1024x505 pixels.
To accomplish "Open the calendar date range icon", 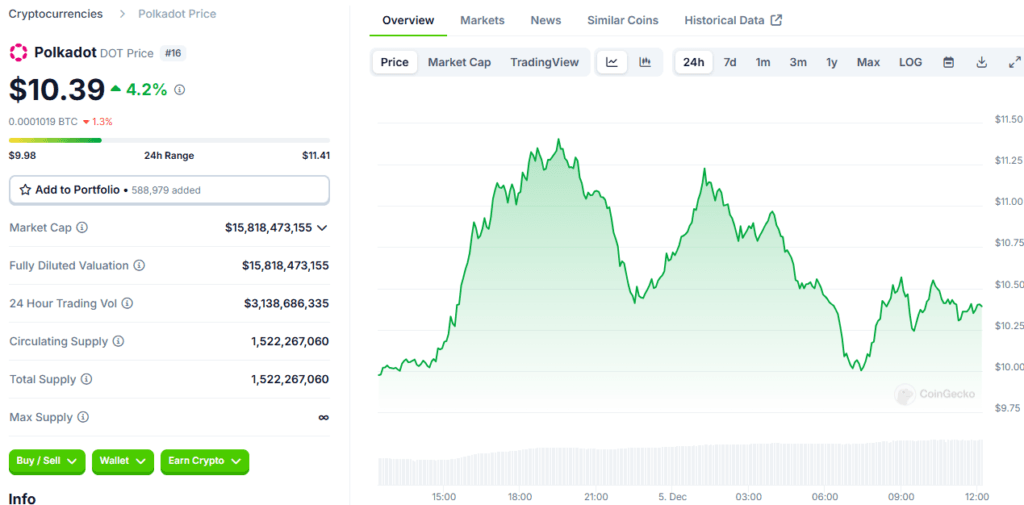I will pyautogui.click(x=949, y=62).
